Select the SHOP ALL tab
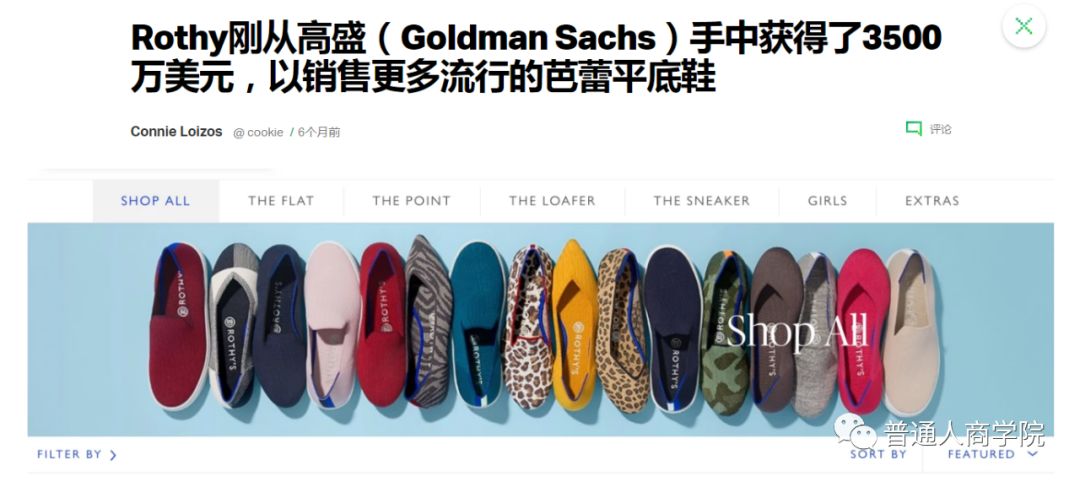1080x482 pixels. tap(156, 201)
